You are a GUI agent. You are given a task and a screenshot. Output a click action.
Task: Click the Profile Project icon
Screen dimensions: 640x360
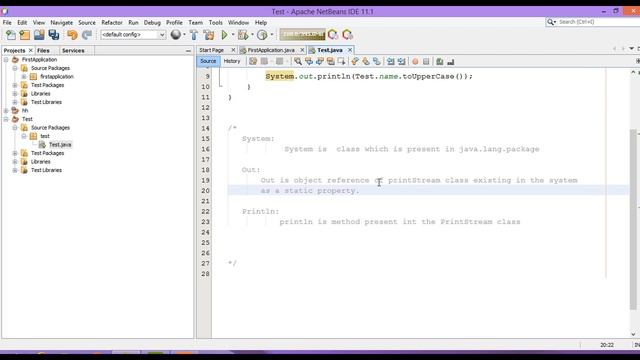pyautogui.click(x=262, y=35)
